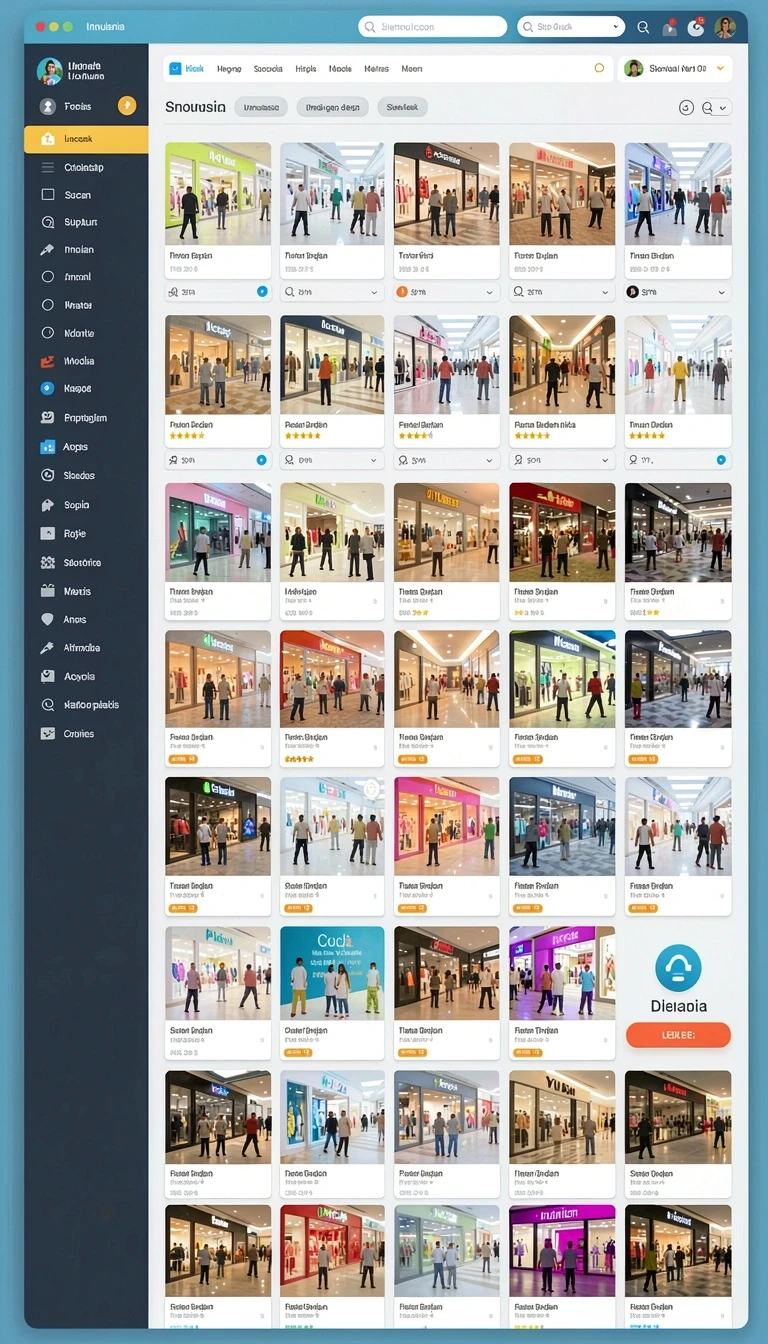Click the Seaoksk filter pill
Viewport: 768px width, 1344px height.
click(x=402, y=107)
